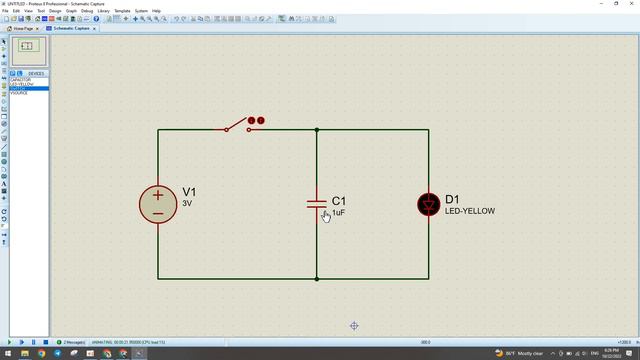Click the weather widget in the taskbar
Viewport: 640px width, 360px height.
(x=519, y=353)
